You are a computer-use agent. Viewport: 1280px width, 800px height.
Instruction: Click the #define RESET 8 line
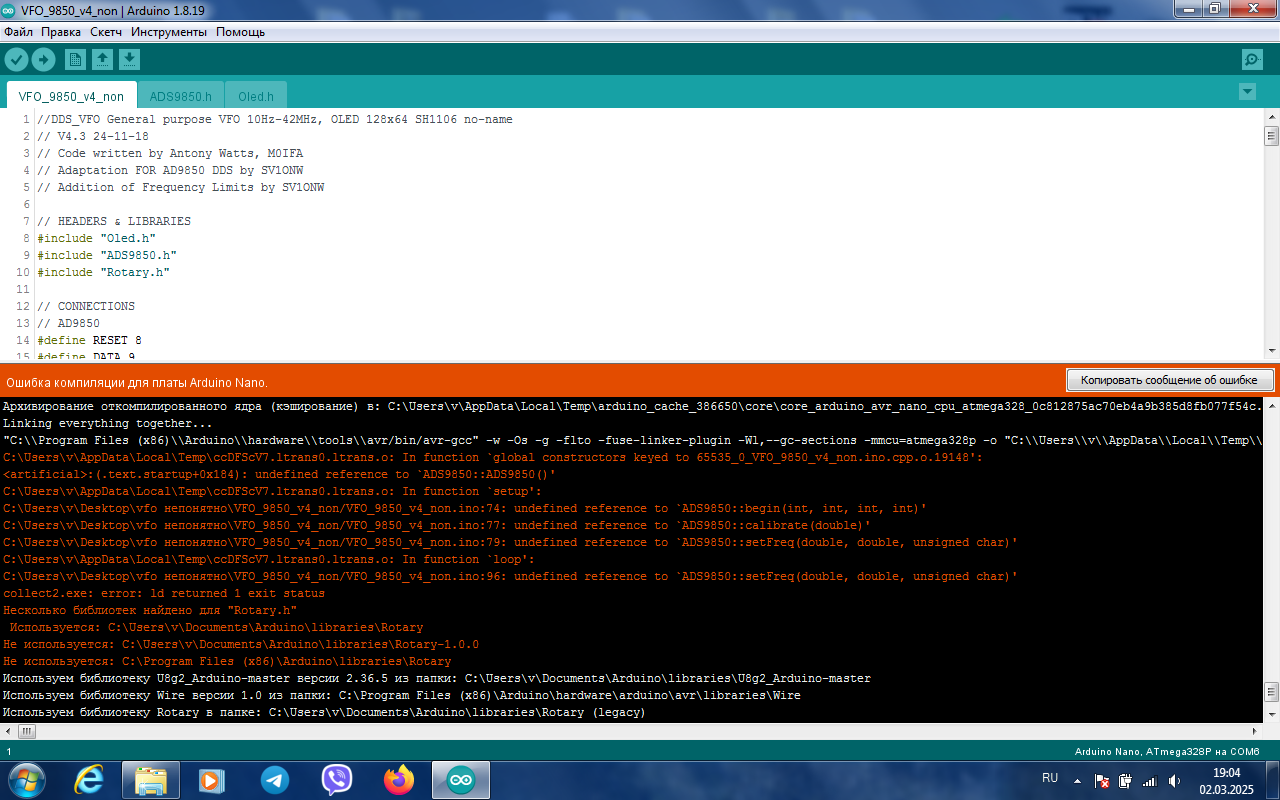pos(89,340)
